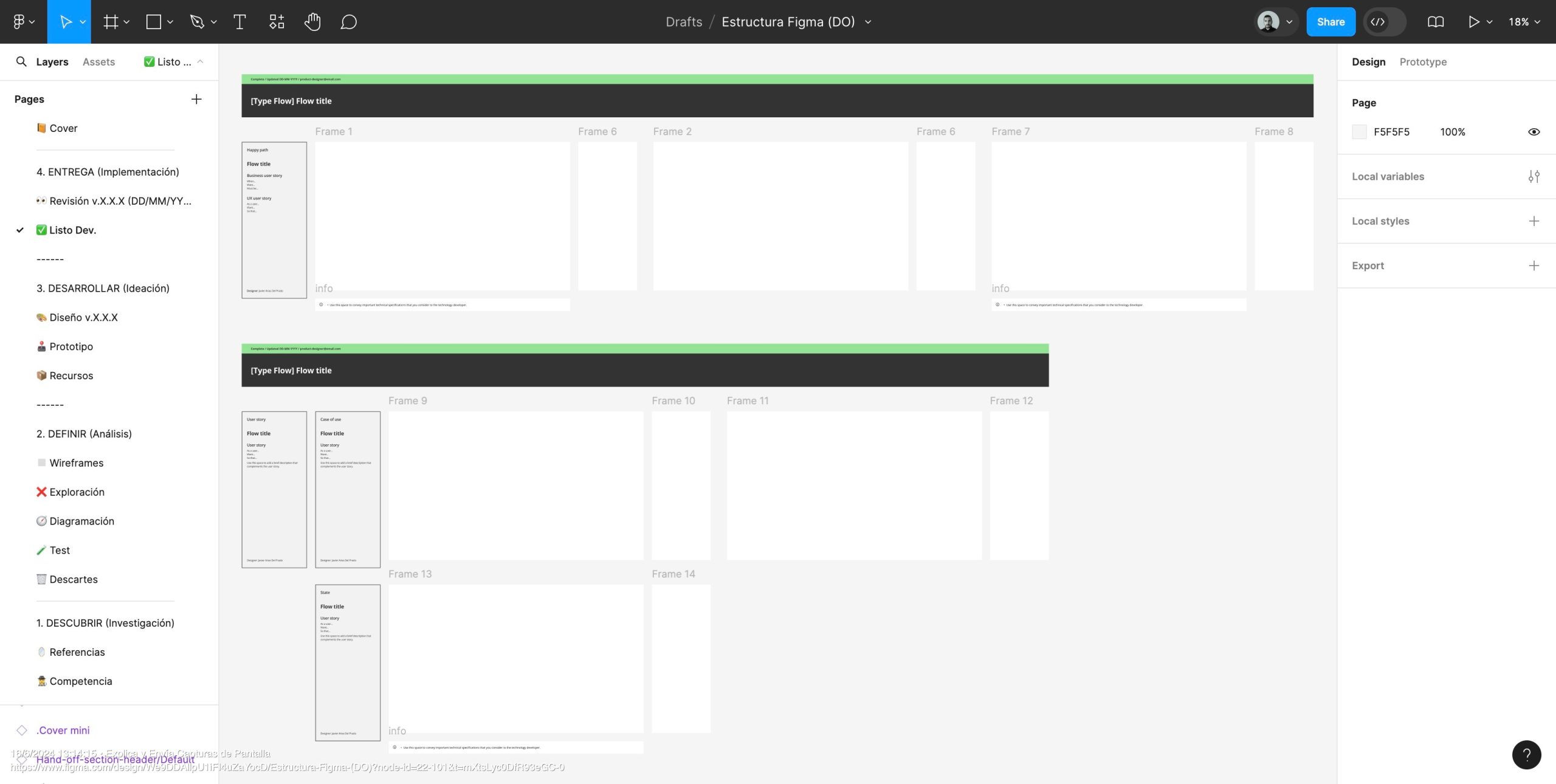Screen dimensions: 1556x784
Task: Click Share button to share file
Action: coord(1330,21)
